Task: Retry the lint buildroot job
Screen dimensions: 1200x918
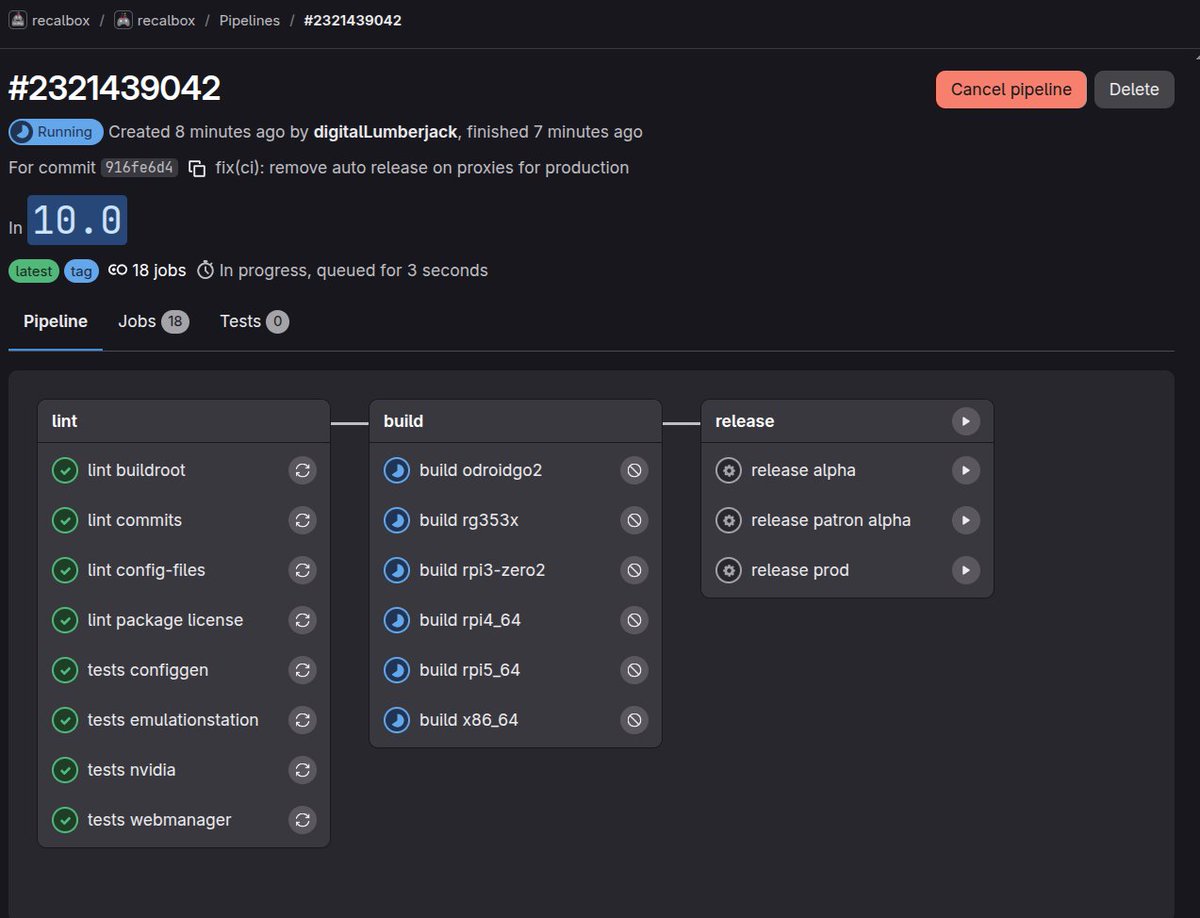Action: coord(302,470)
